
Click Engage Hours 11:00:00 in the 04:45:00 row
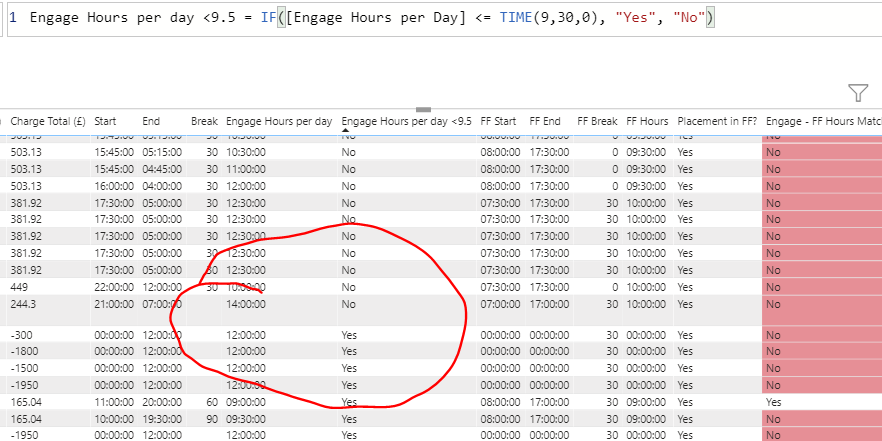pyautogui.click(x=246, y=169)
